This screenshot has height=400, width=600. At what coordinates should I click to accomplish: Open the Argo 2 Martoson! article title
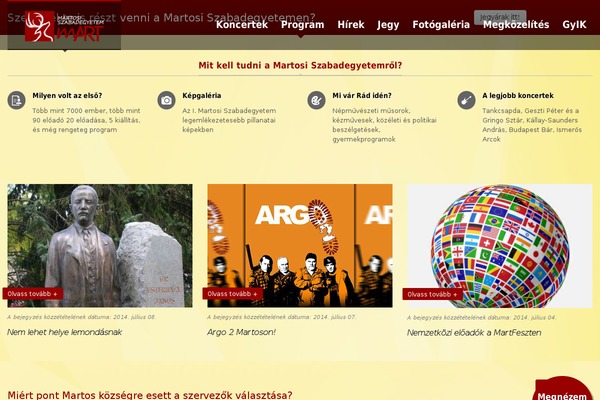click(x=241, y=332)
